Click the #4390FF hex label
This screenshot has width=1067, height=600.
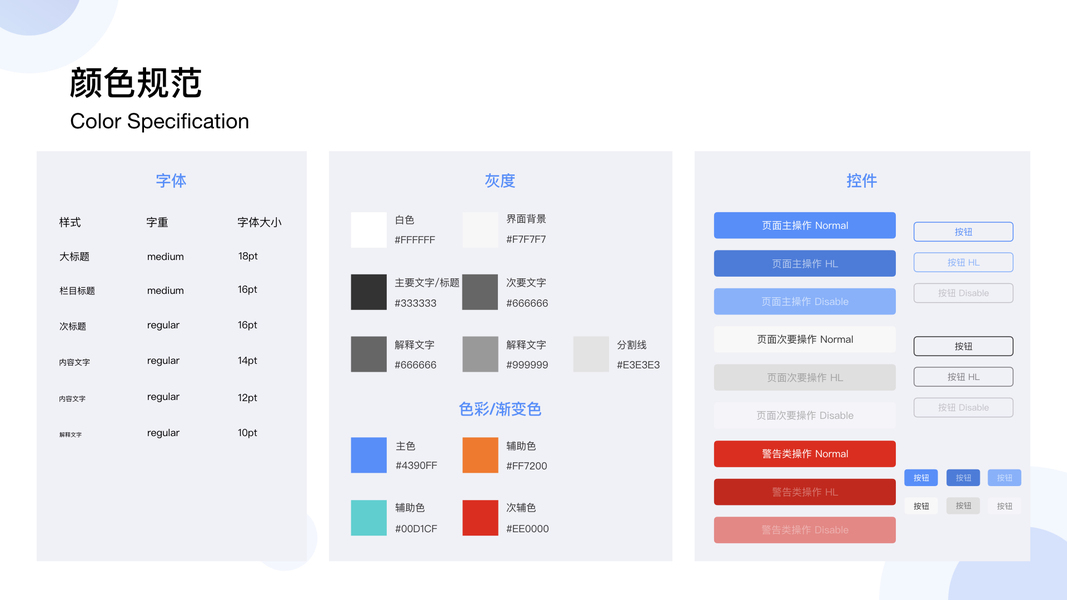point(416,465)
